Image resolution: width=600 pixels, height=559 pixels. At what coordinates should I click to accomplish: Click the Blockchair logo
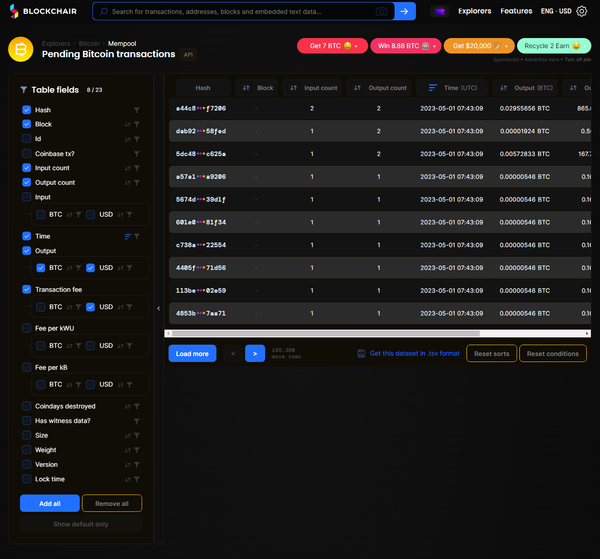(x=43, y=11)
